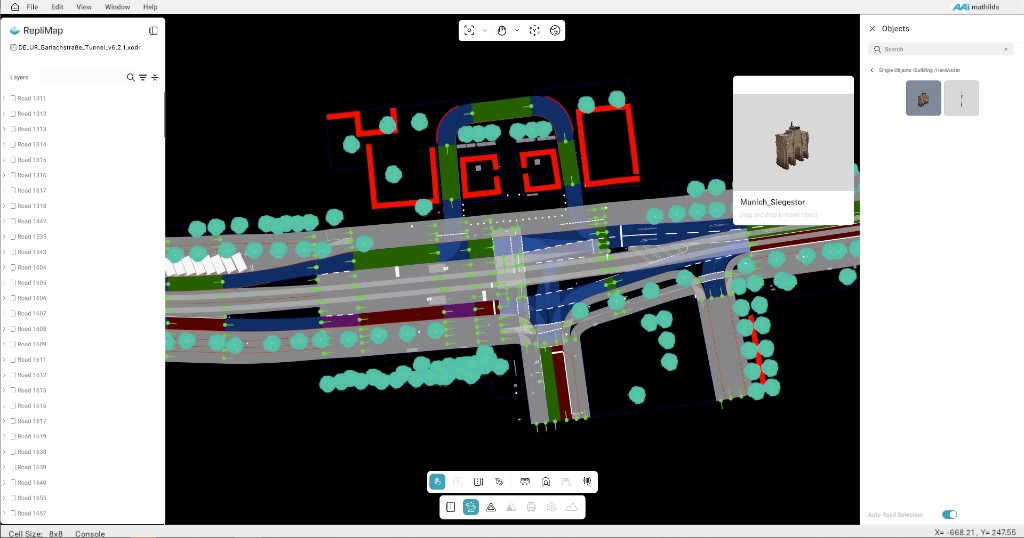Toggle Road 1607 layer checkbox
The image size is (1024, 538).
(13, 313)
